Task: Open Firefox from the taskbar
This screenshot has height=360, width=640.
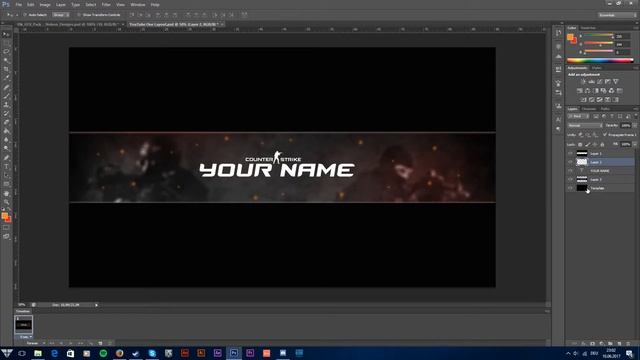Action: coord(119,353)
